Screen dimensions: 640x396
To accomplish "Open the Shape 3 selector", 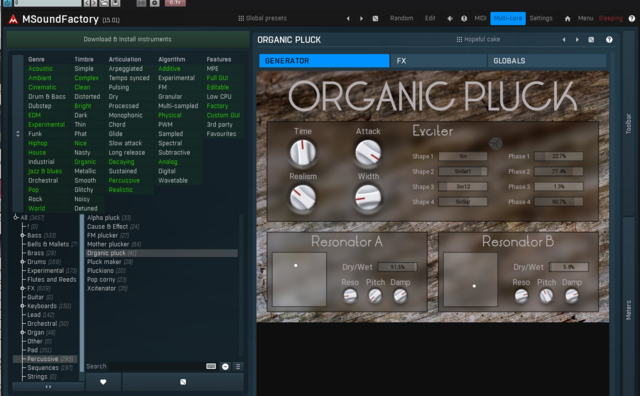I will (463, 187).
